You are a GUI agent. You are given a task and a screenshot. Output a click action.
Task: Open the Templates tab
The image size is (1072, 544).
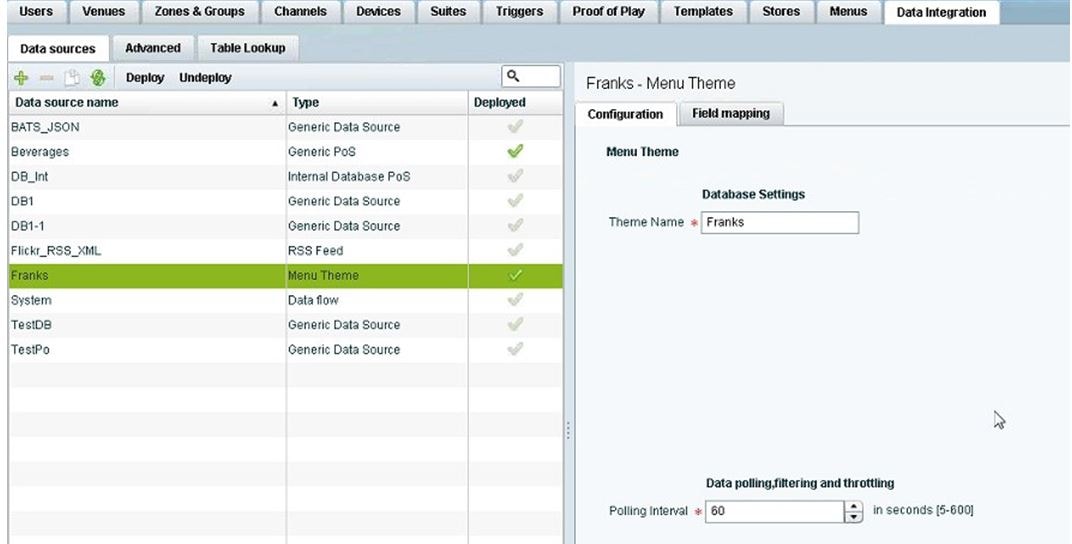point(703,12)
